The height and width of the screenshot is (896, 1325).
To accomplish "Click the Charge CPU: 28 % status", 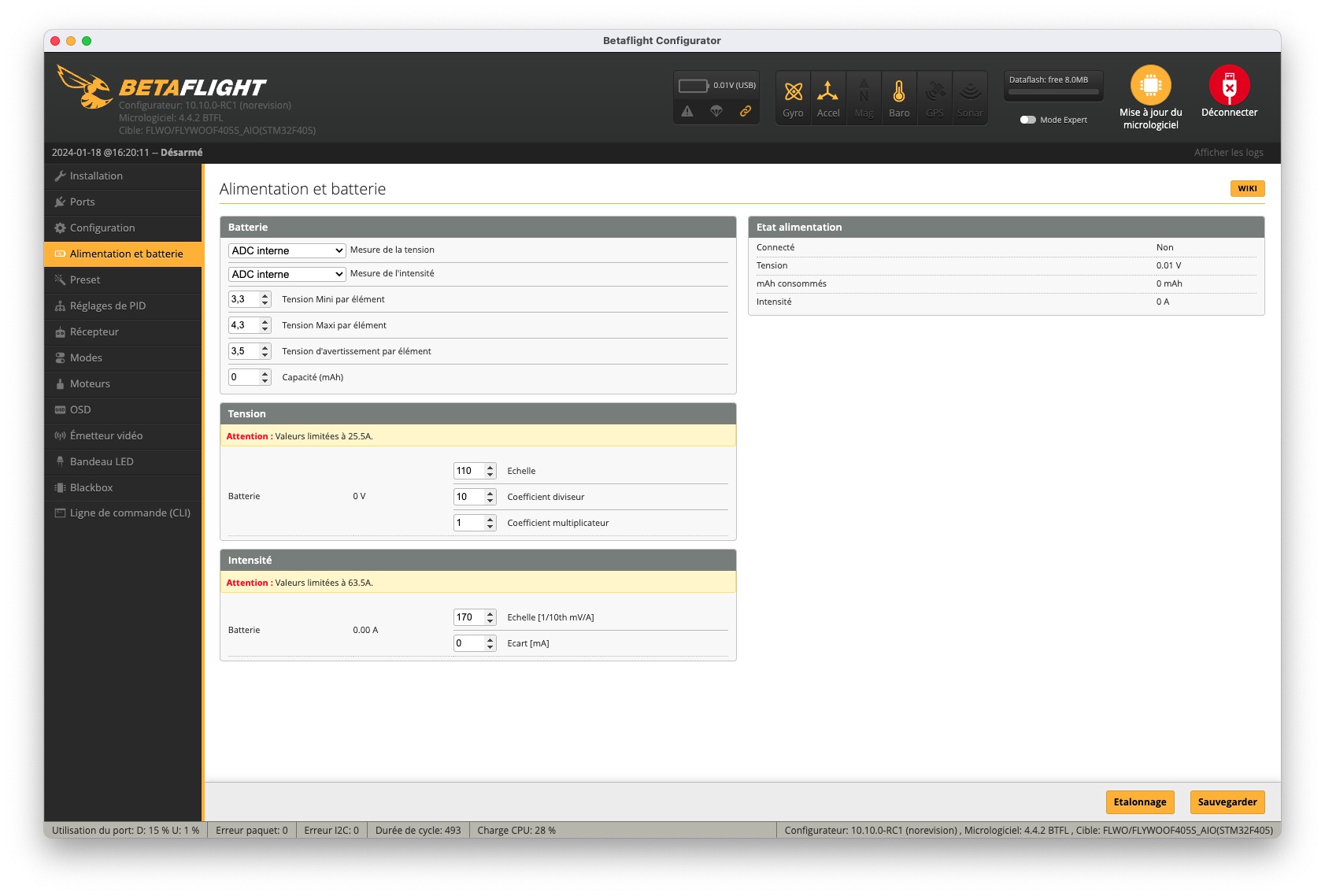I will (516, 830).
